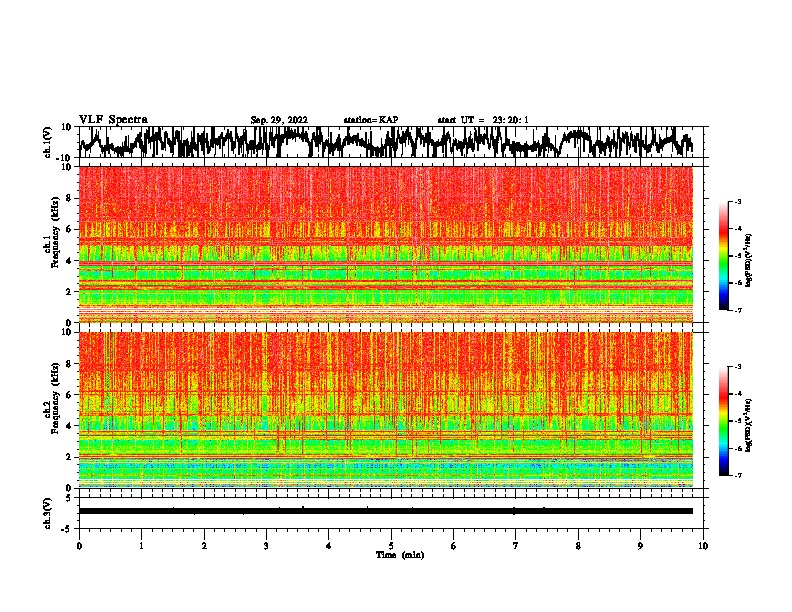Click the ch.1 PSD color scale bar
This screenshot has width=792, height=612.
click(x=723, y=256)
